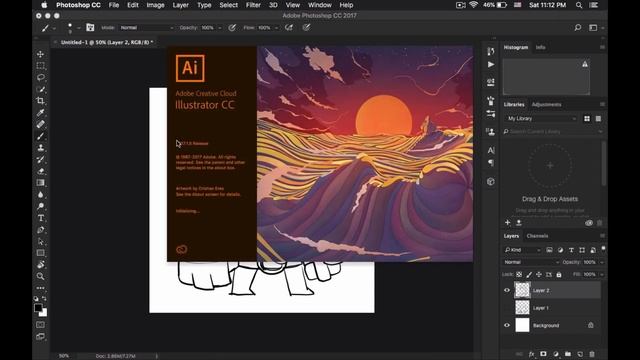
Task: Open the Paragraph panel icon
Action: (491, 163)
